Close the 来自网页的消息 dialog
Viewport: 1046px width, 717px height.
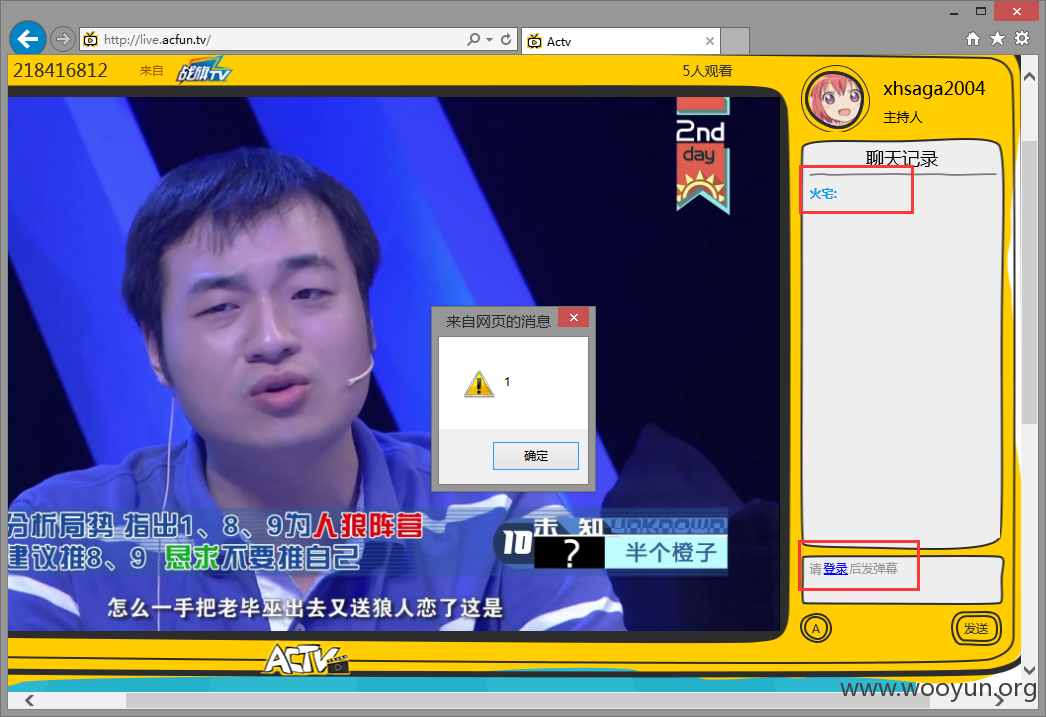pos(574,317)
